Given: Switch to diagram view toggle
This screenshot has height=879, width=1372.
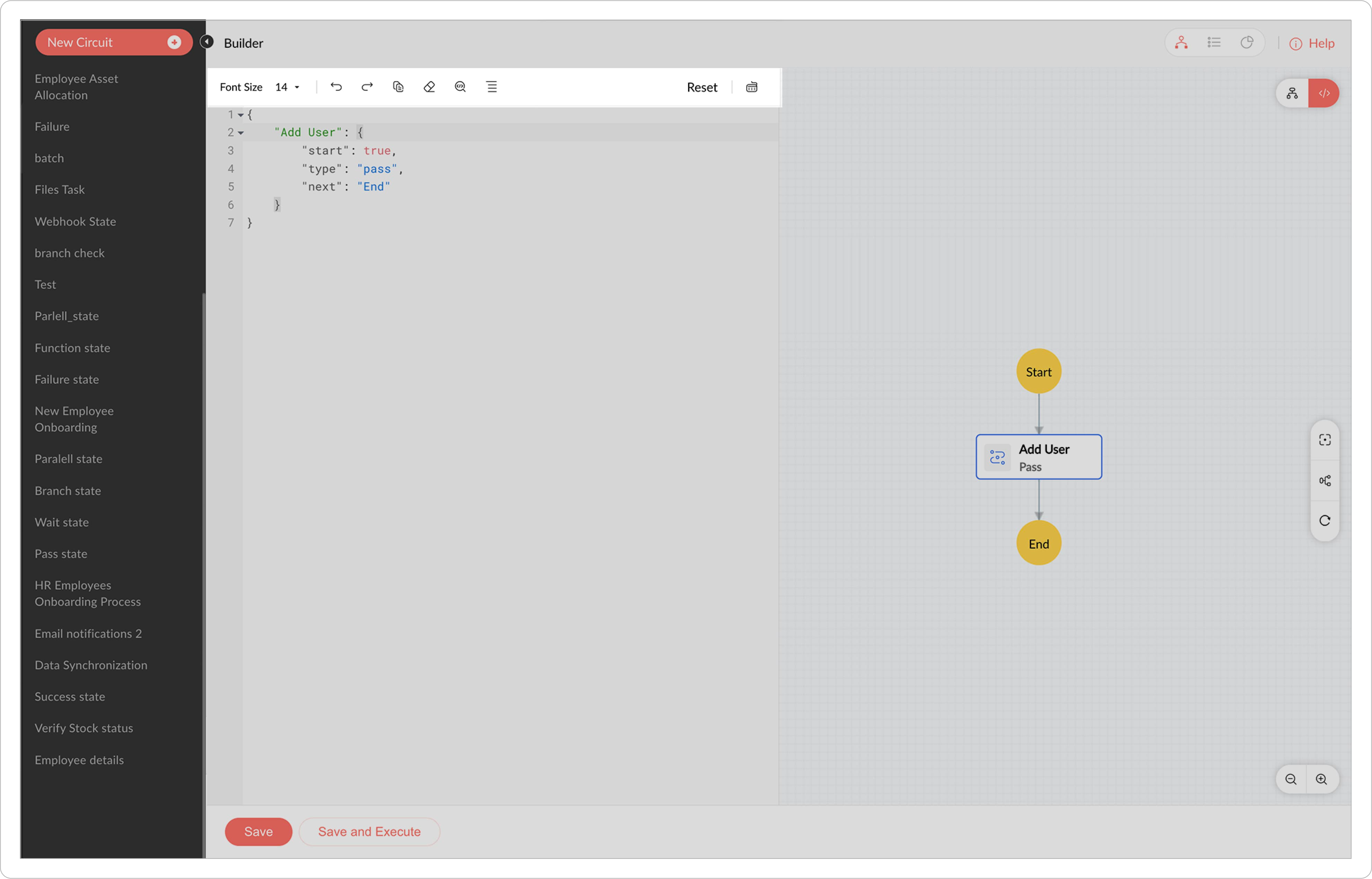Looking at the screenshot, I should (1293, 93).
